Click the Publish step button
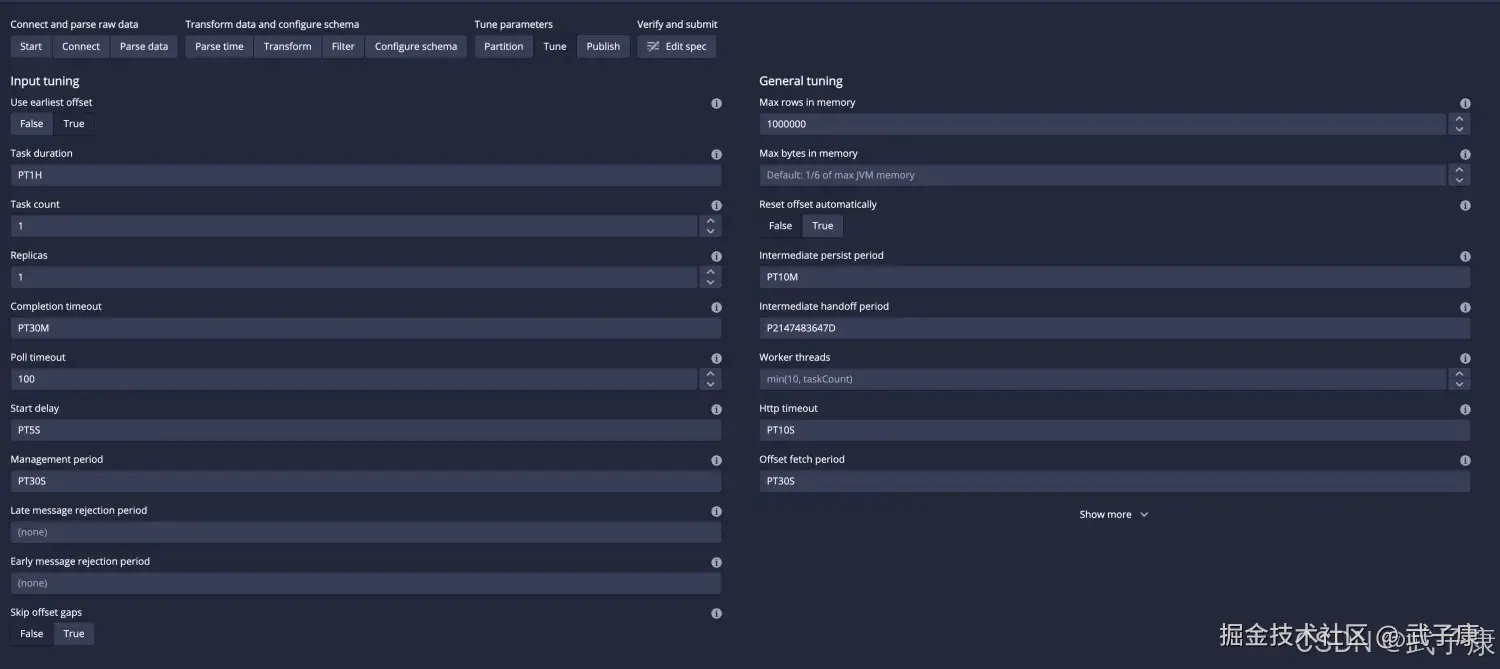Screen dimensions: 1500x669 coord(603,47)
